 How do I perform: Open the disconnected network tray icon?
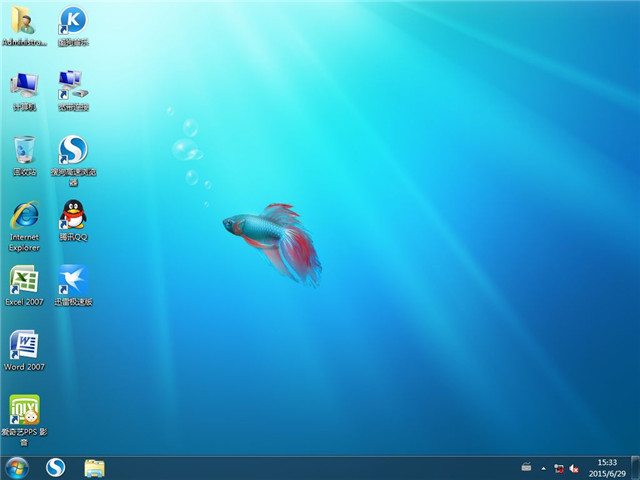tap(558, 469)
